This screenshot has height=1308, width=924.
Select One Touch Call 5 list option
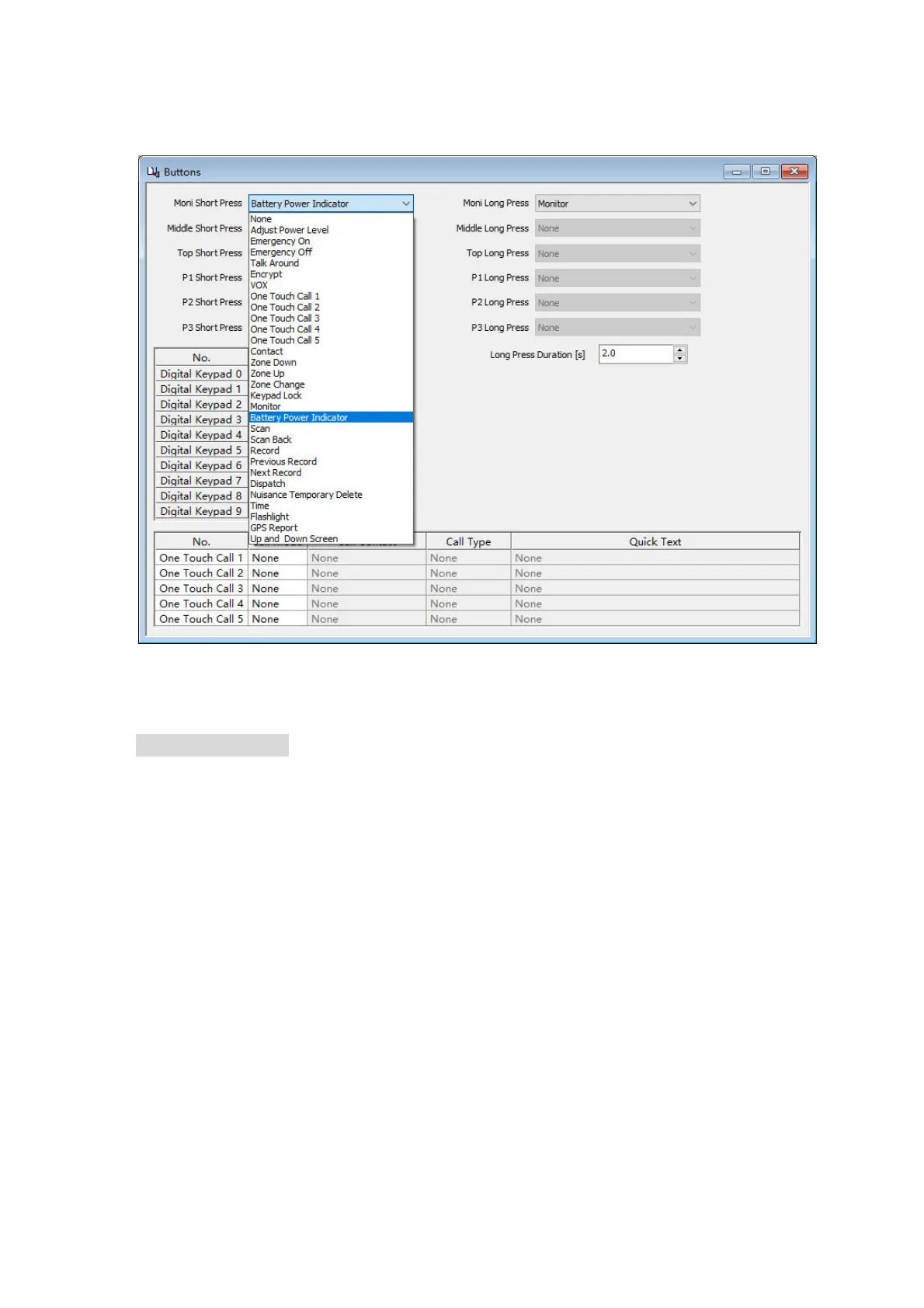click(331, 340)
